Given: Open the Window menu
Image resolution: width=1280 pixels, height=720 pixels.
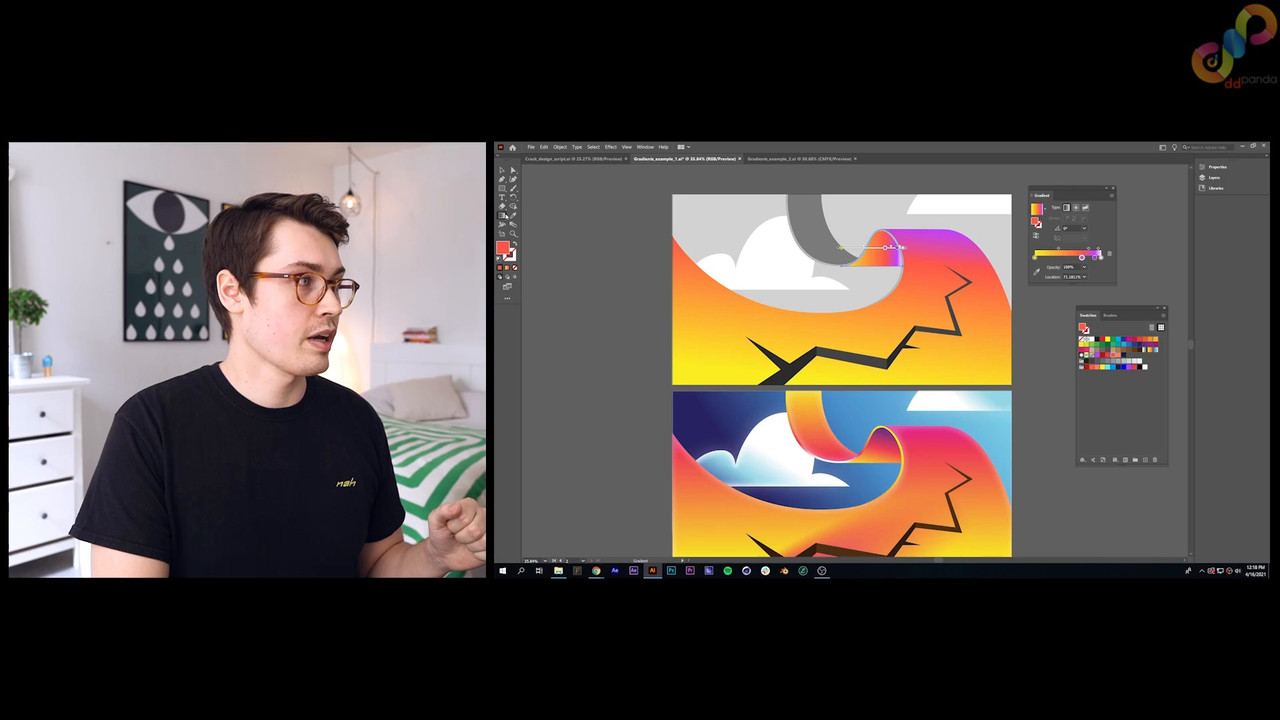Looking at the screenshot, I should [645, 147].
